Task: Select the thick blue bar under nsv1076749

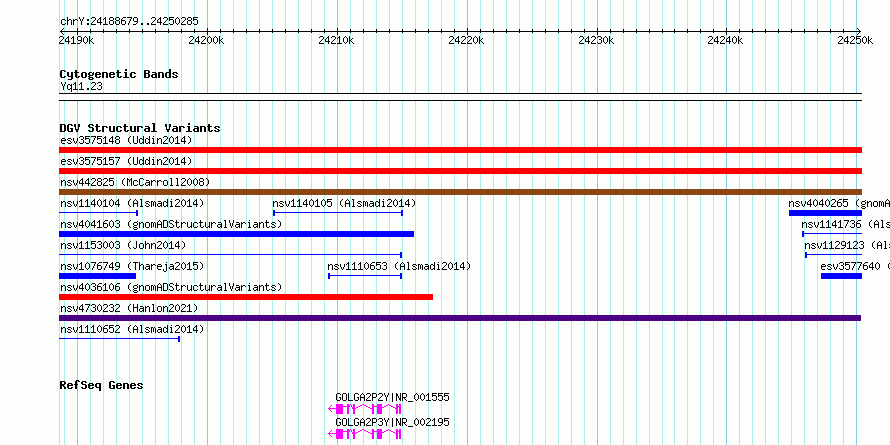Action: point(98,276)
